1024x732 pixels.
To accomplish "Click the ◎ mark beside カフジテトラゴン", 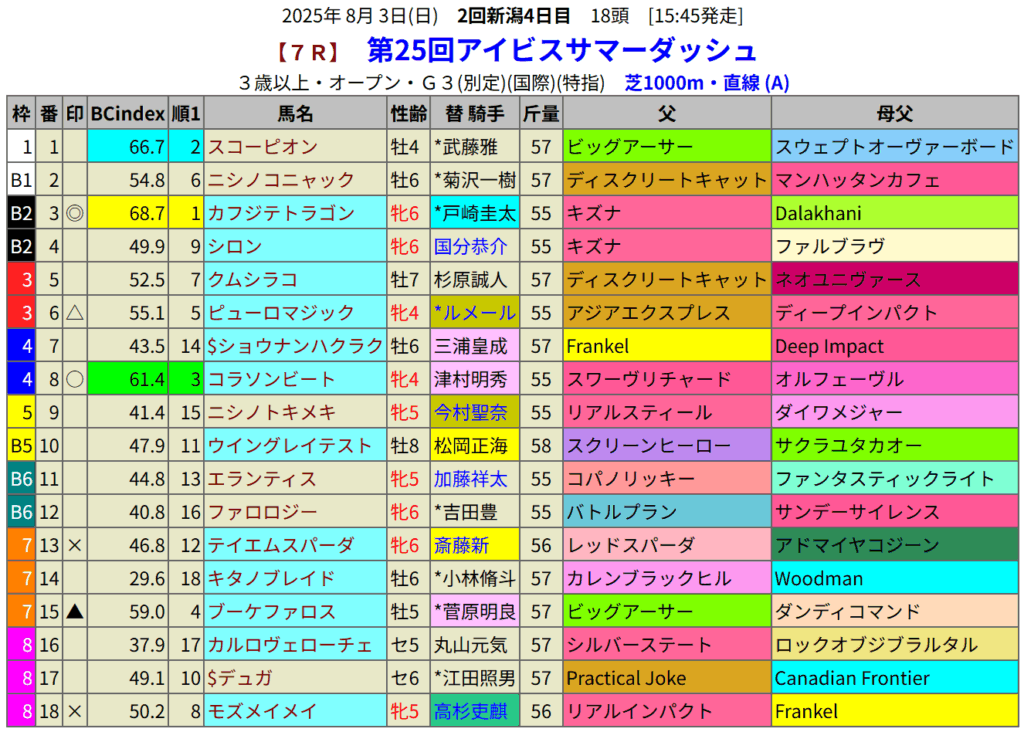I will point(75,213).
